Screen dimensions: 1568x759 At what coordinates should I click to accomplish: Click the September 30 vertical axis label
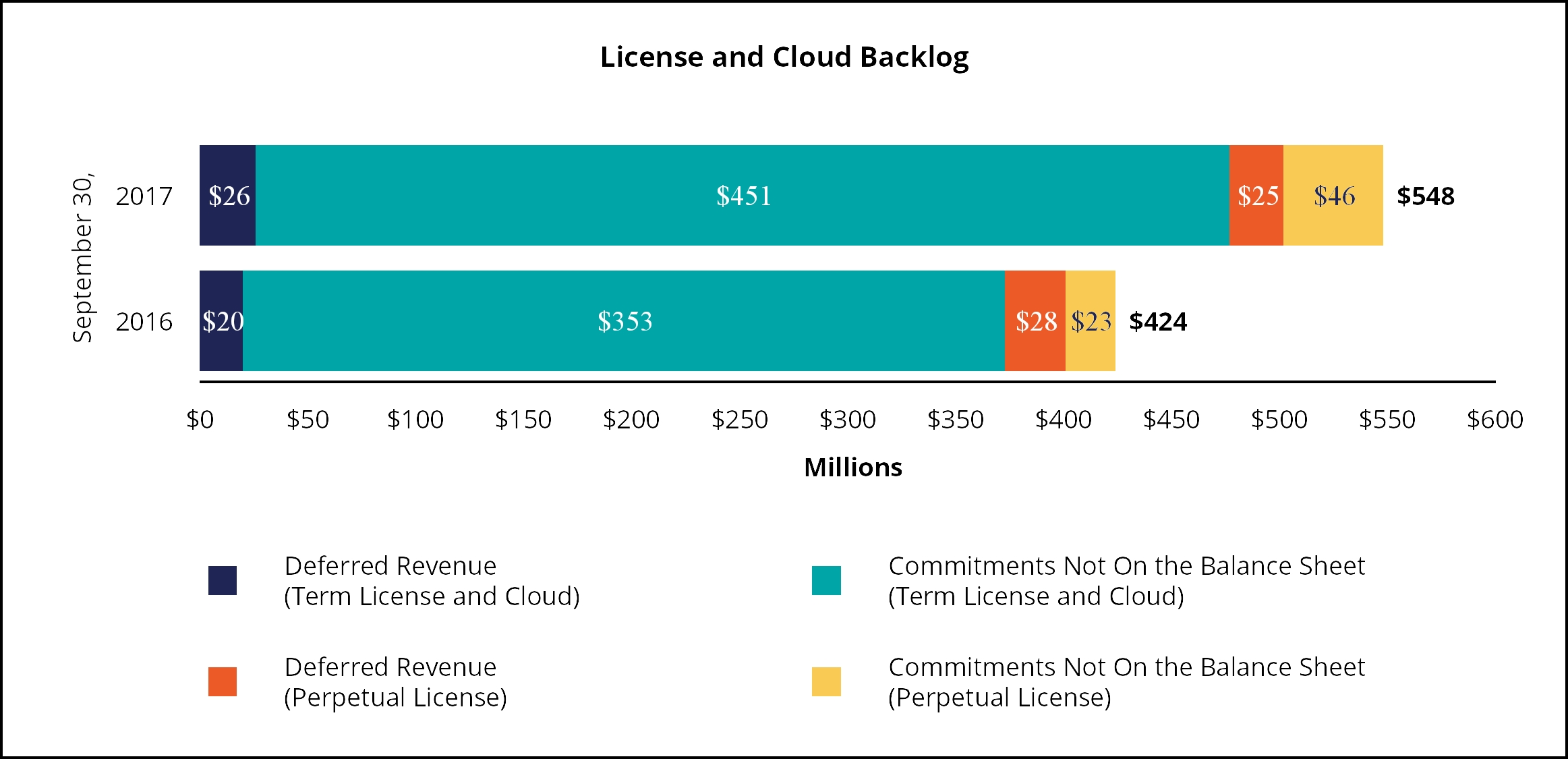point(82,259)
